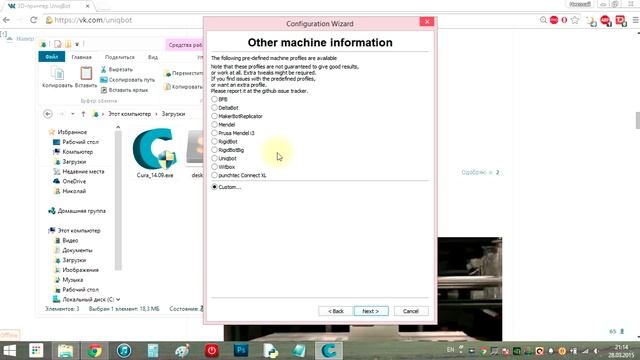Screen dimensions: 640x360
Task: Open File Explorer from the taskbar
Action: click(x=65, y=350)
